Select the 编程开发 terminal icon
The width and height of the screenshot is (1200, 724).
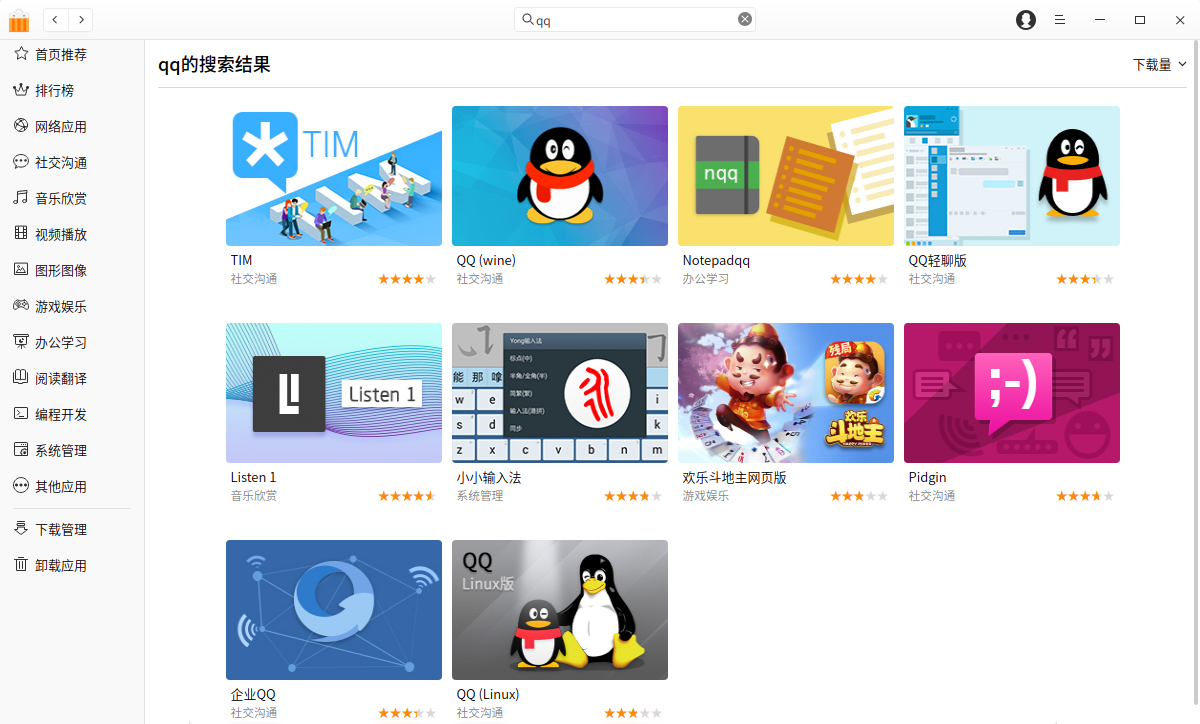[20, 414]
